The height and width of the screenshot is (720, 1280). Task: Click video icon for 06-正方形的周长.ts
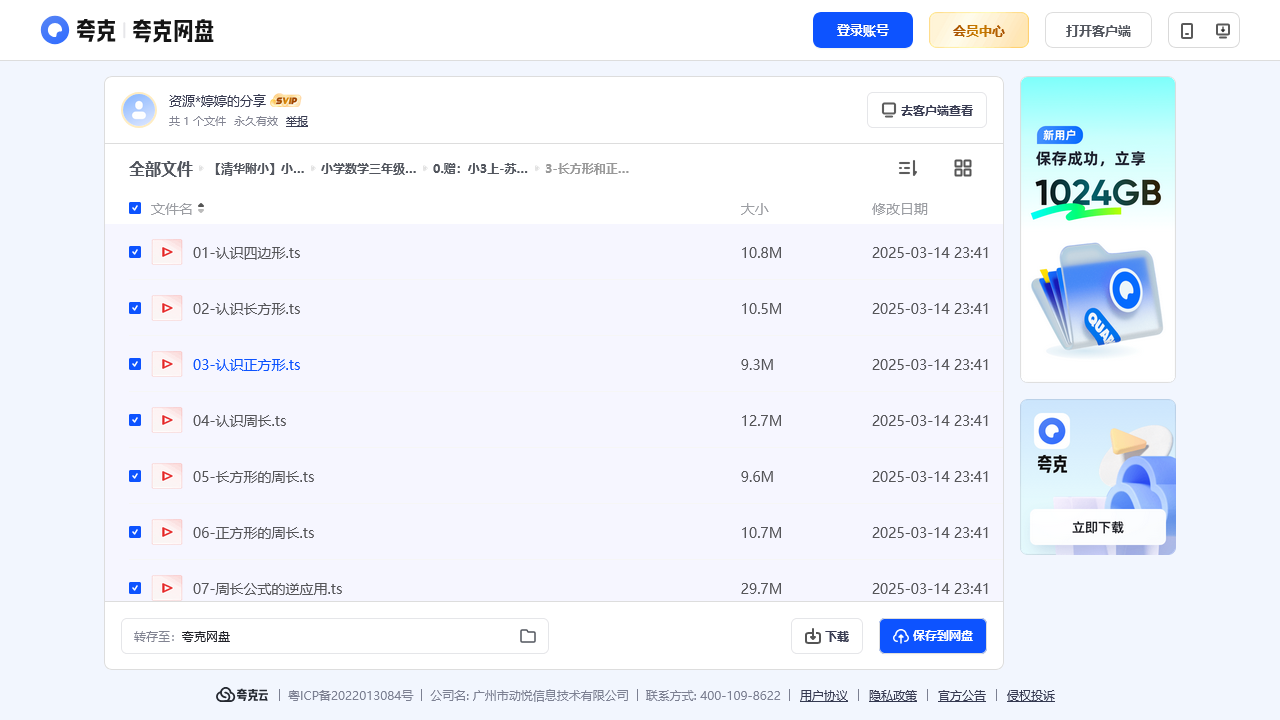pos(167,532)
